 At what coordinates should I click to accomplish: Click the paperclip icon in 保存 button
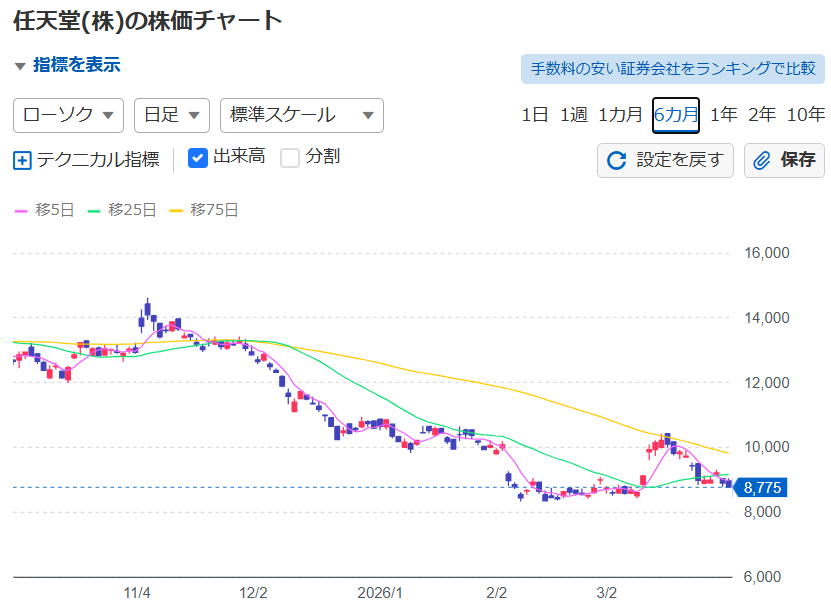coord(762,160)
